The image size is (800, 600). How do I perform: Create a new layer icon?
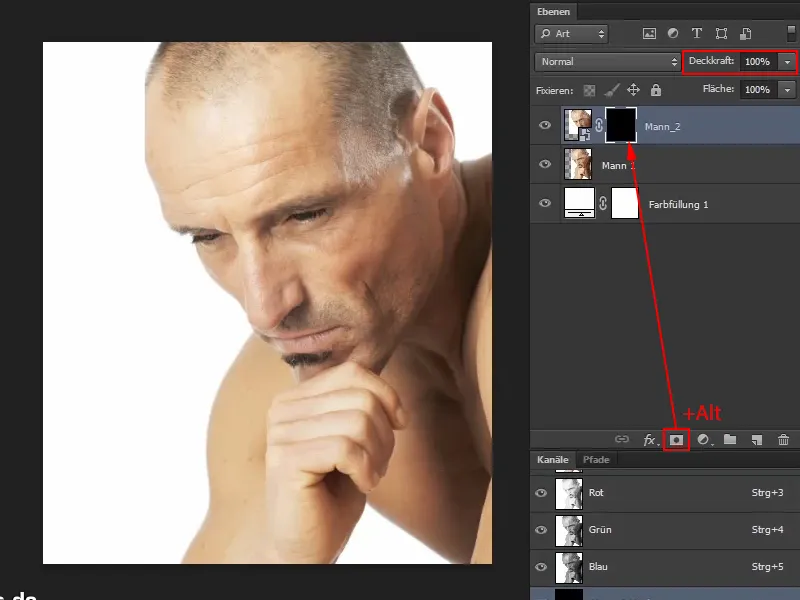pyautogui.click(x=757, y=440)
